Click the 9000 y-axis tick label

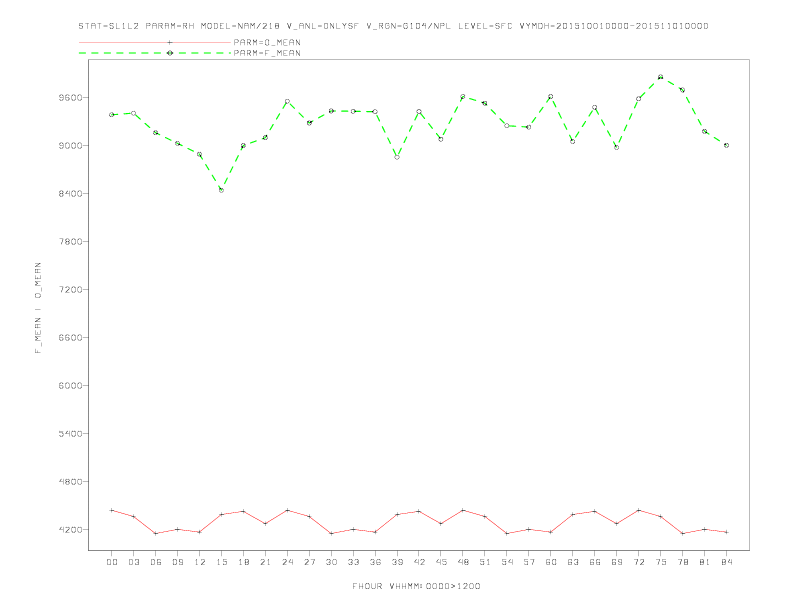70,145
